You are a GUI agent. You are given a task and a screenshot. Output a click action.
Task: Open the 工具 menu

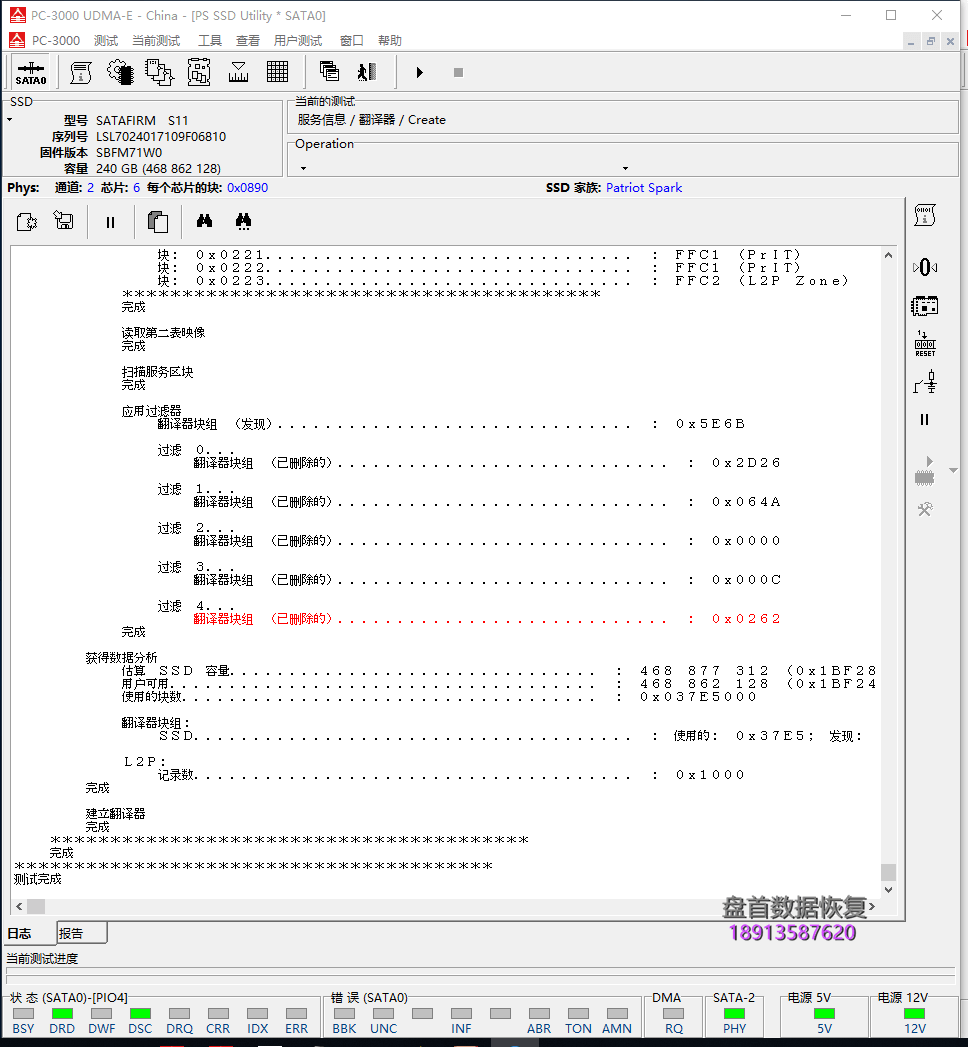coord(210,41)
